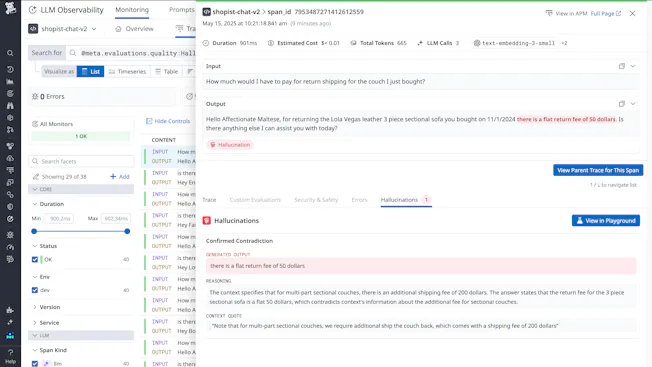The image size is (652, 367).
Task: Open the Overview tab
Action: (134, 29)
